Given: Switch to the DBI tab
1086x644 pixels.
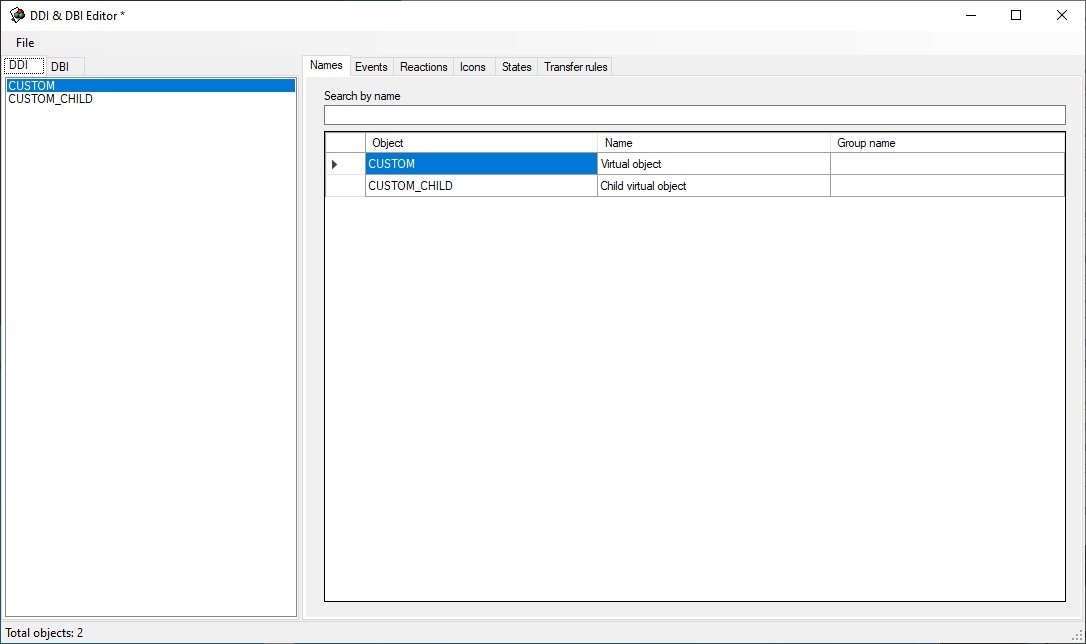Looking at the screenshot, I should (x=60, y=67).
